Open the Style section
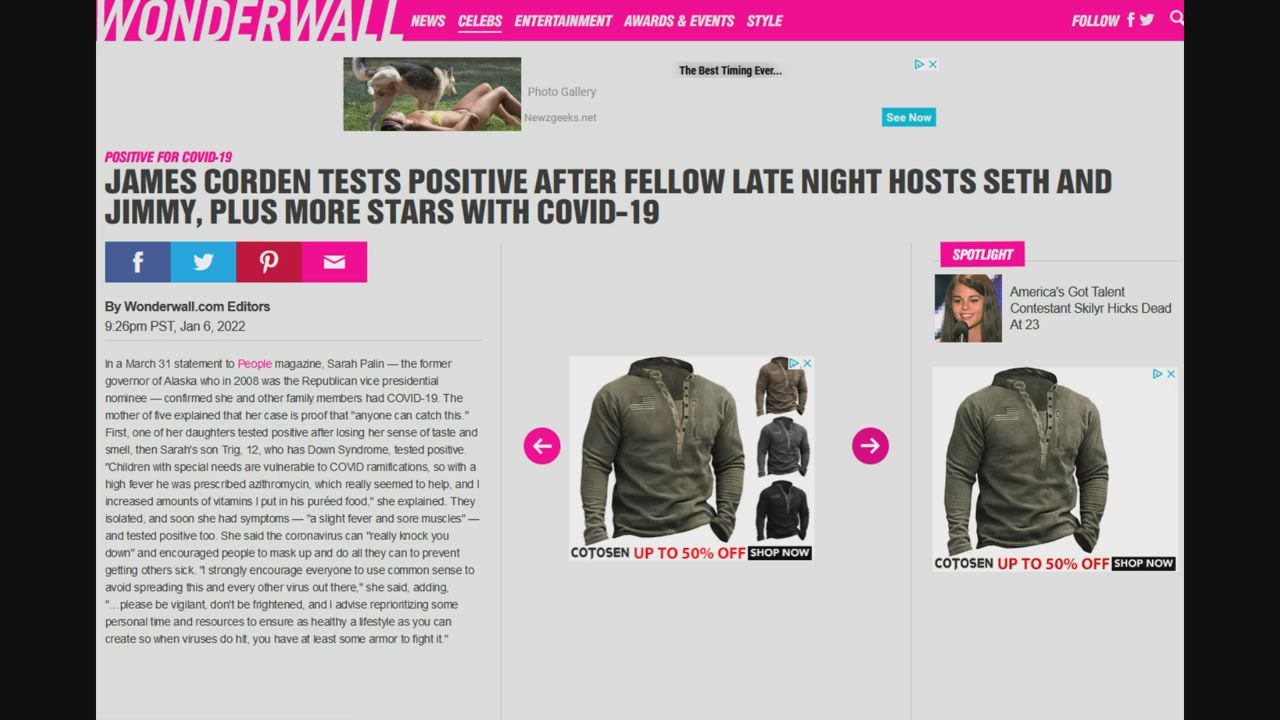Screen dimensions: 1280x720 765,20
